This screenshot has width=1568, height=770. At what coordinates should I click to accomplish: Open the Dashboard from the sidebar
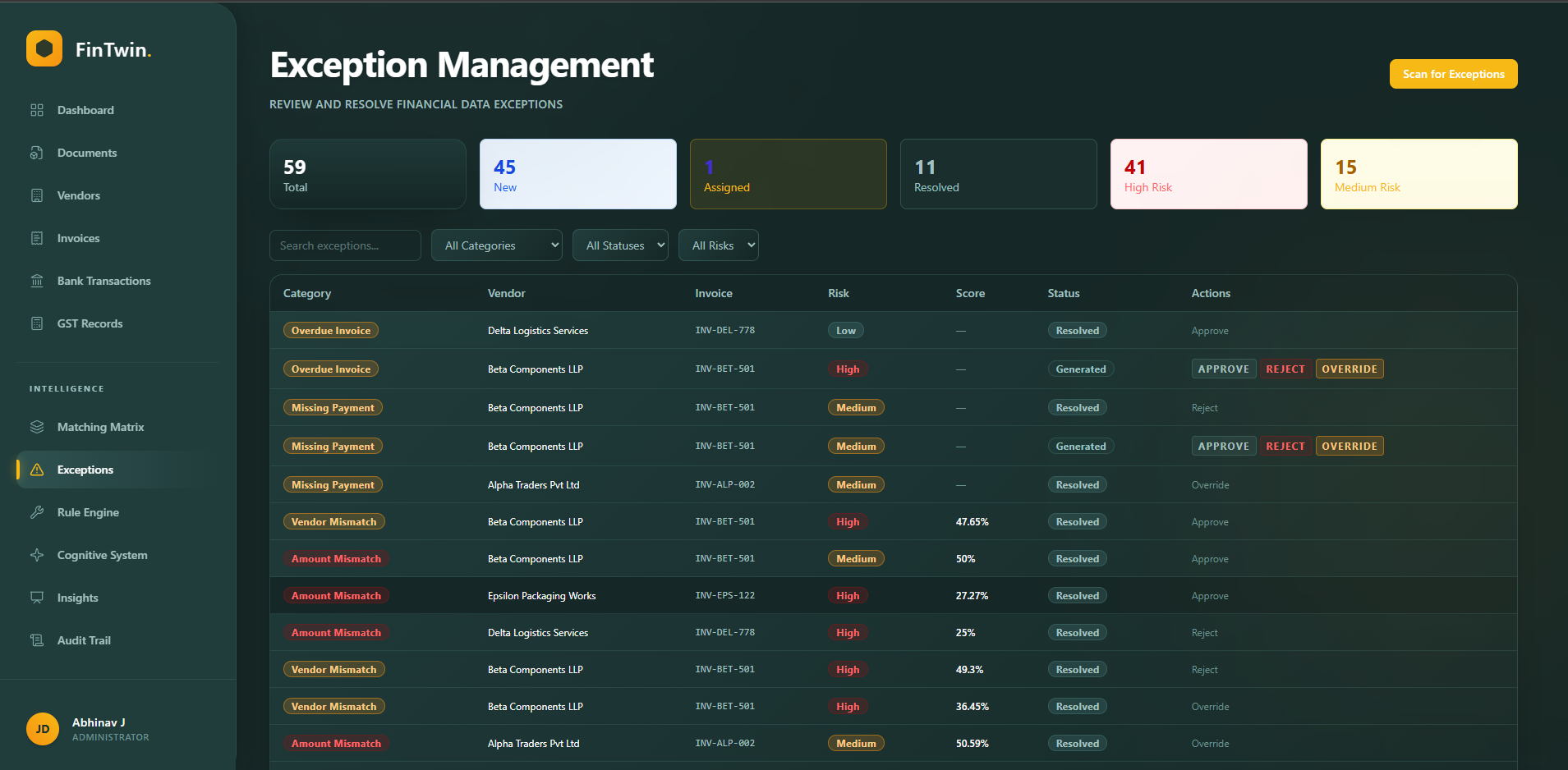click(85, 109)
